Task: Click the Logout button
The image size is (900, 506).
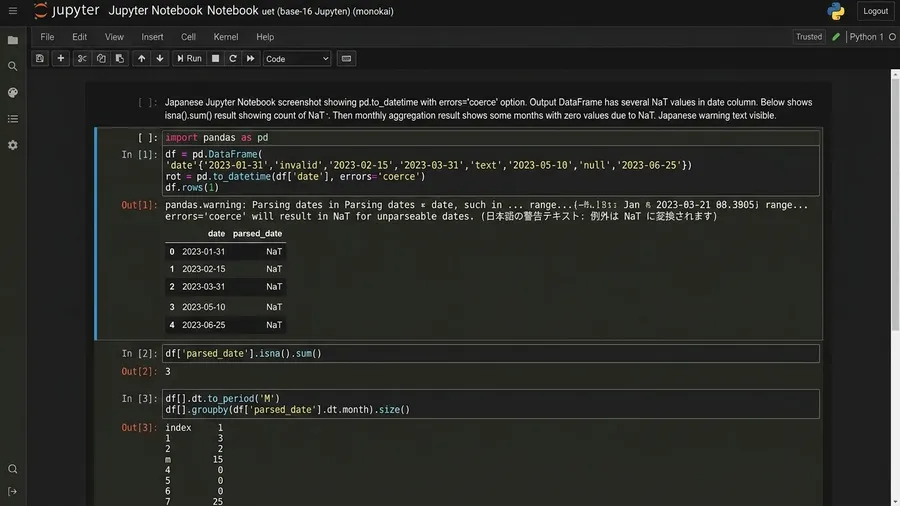Action: [x=875, y=11]
